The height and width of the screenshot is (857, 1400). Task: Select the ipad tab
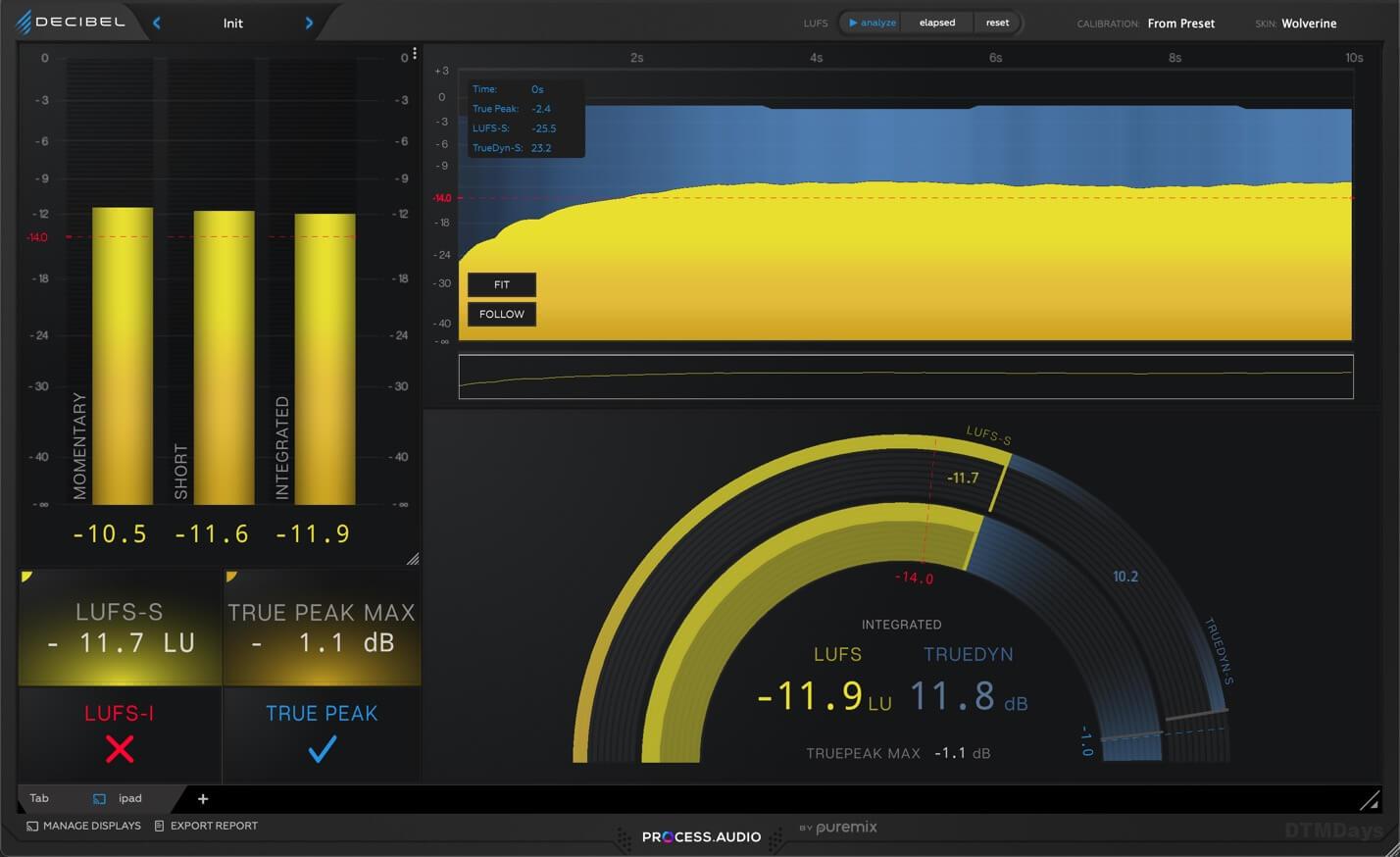tap(127, 798)
